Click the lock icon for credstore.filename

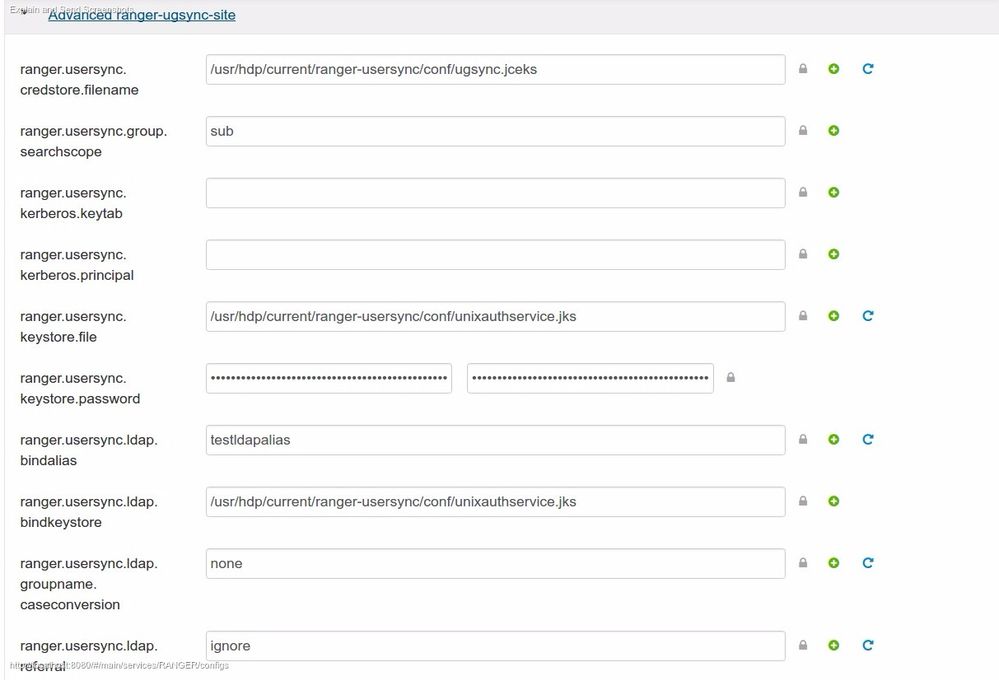click(803, 69)
